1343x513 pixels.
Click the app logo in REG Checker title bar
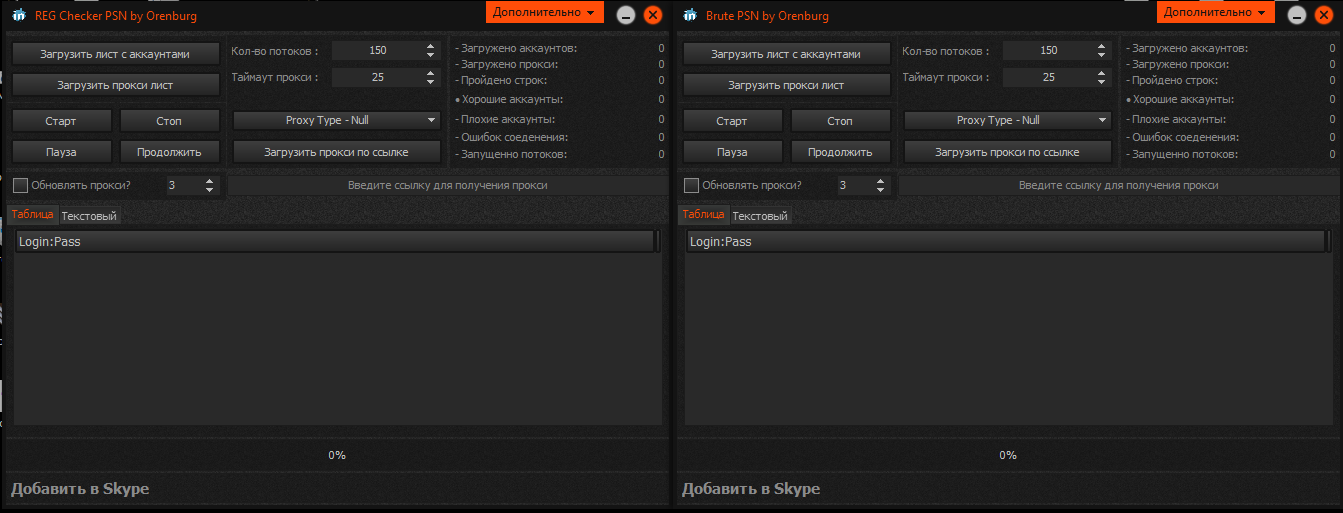(18, 15)
